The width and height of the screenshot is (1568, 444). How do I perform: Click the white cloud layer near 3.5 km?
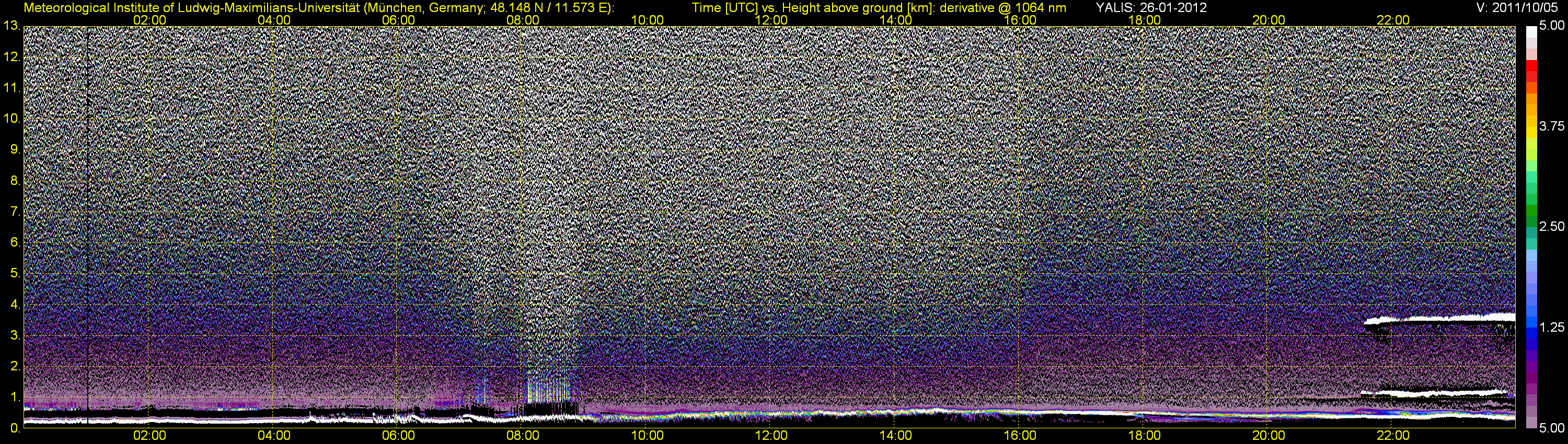1439,319
